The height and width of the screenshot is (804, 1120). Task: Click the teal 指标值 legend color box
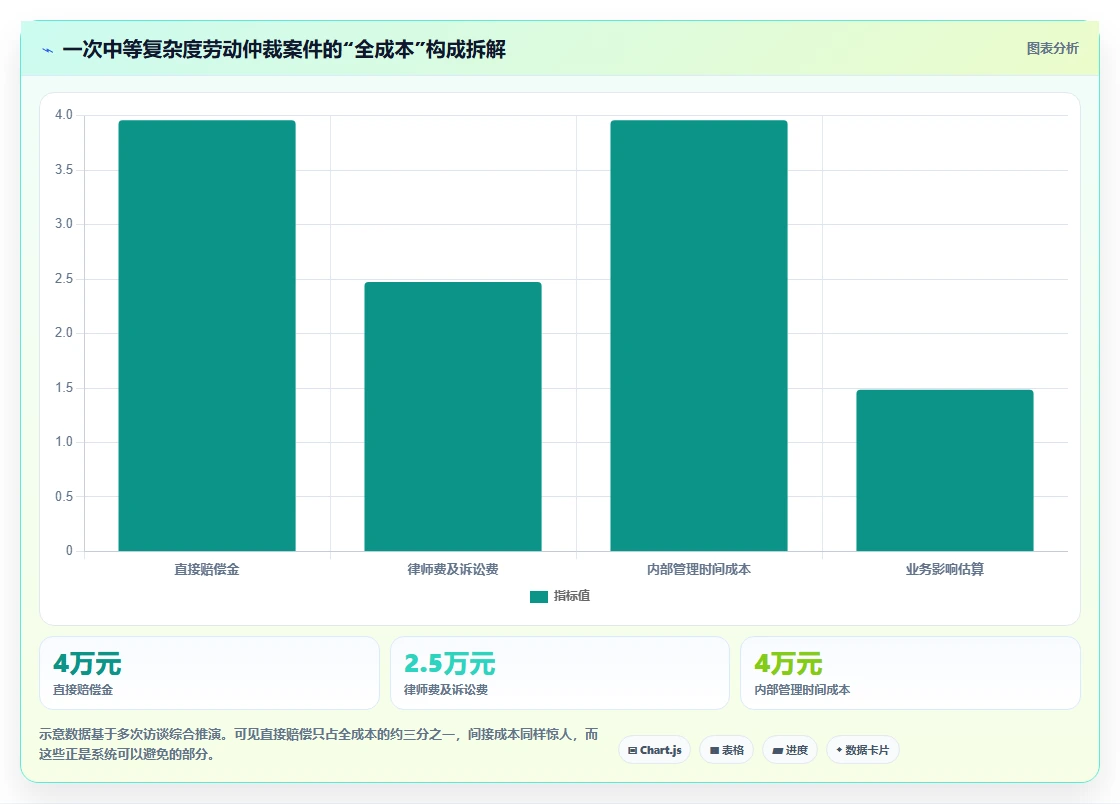[539, 597]
